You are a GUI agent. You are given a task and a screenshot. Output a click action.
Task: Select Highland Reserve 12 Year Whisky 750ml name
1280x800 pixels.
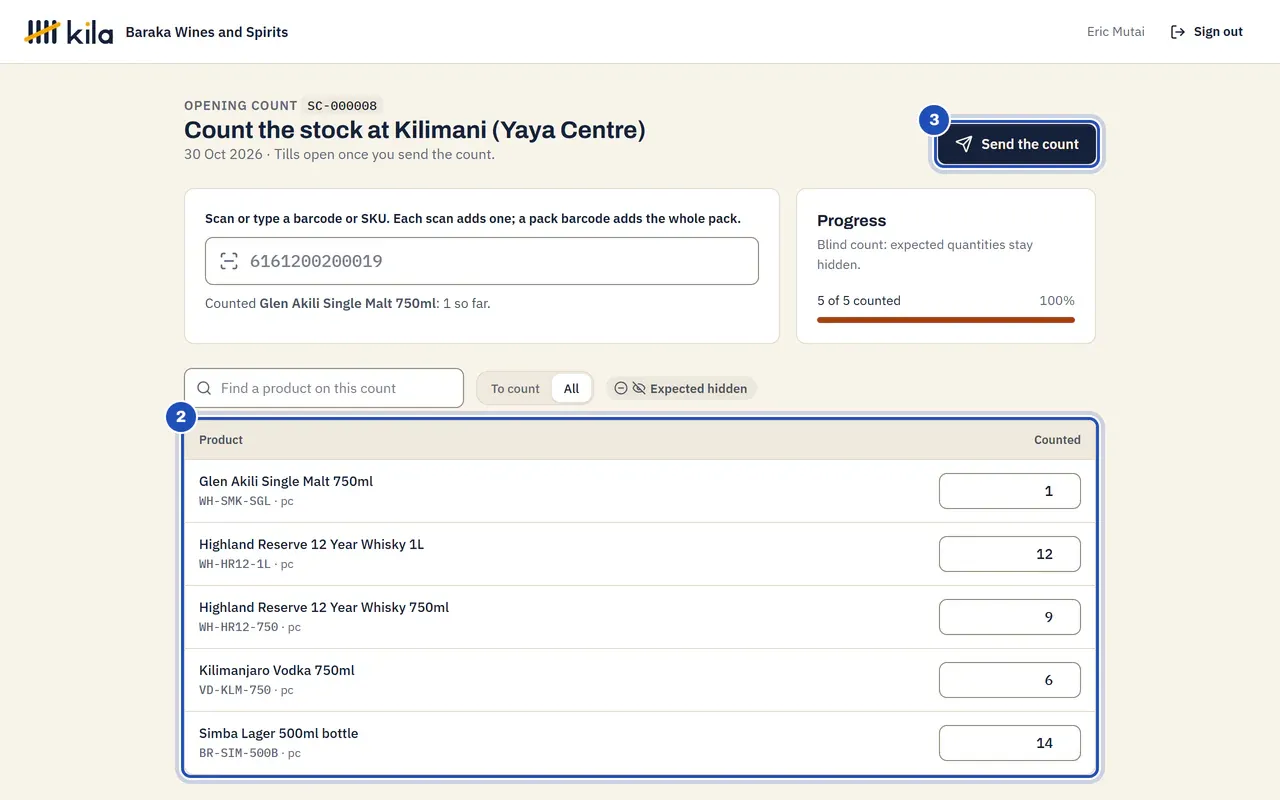pyautogui.click(x=324, y=607)
